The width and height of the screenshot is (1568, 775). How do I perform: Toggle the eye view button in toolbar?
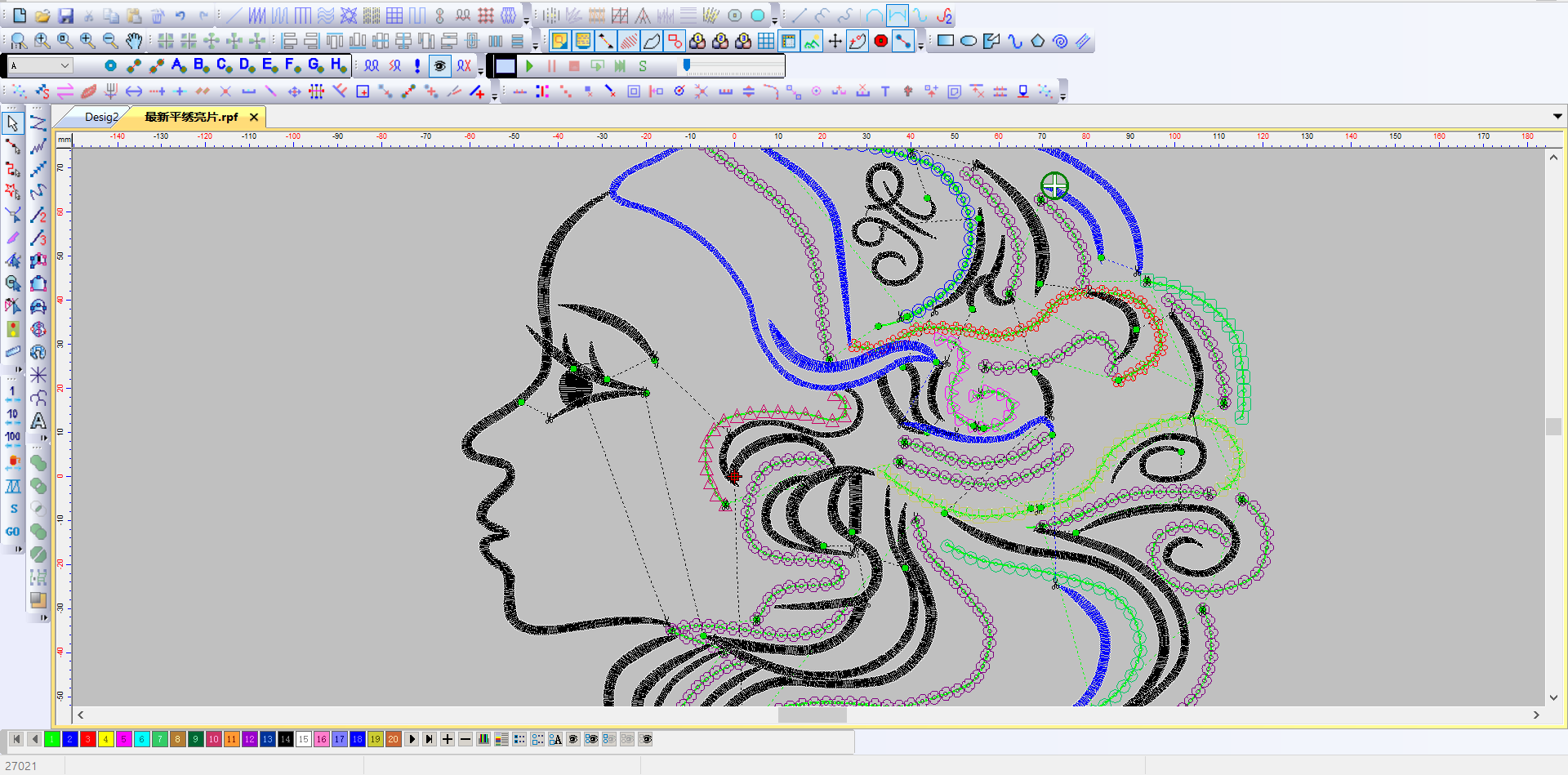click(x=440, y=66)
